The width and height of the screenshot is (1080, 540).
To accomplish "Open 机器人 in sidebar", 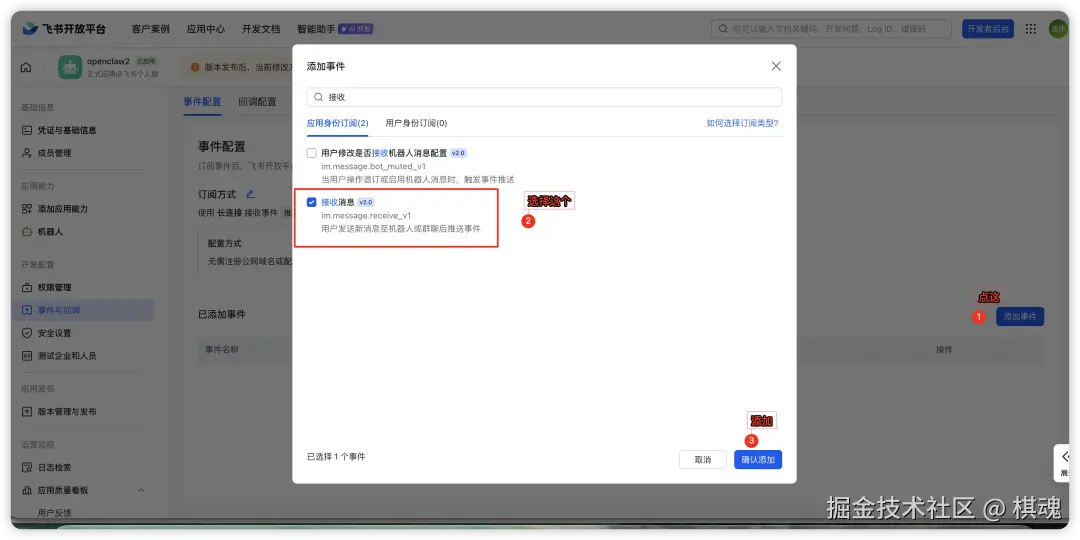I will 50,232.
